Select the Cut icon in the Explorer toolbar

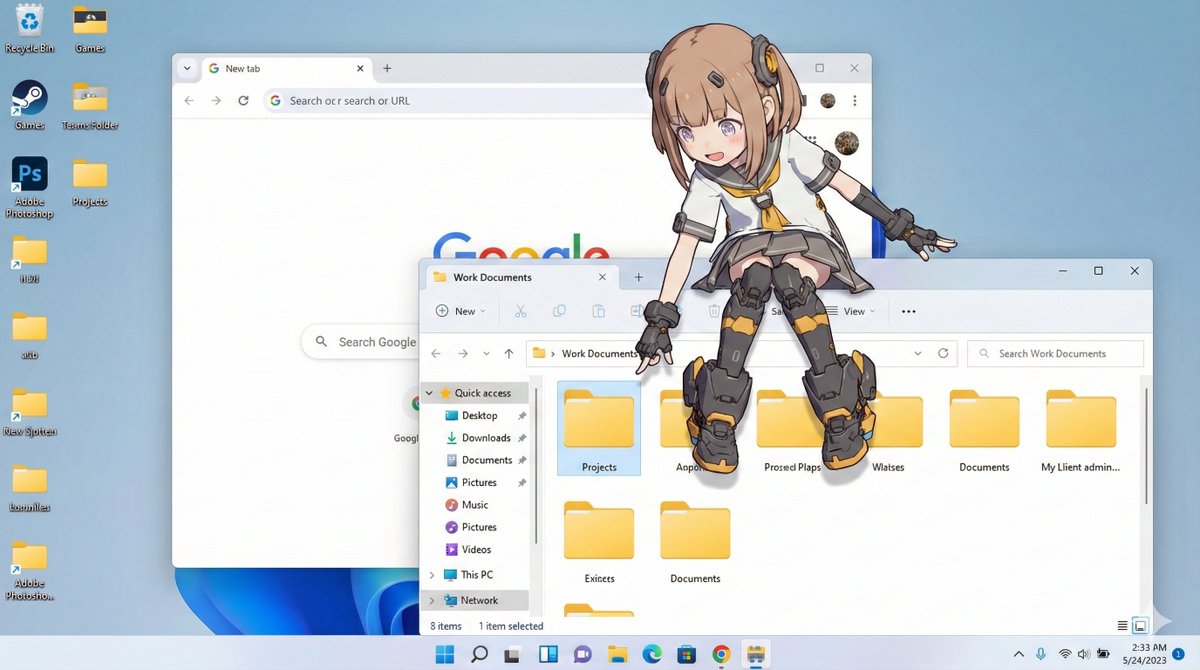[x=520, y=311]
